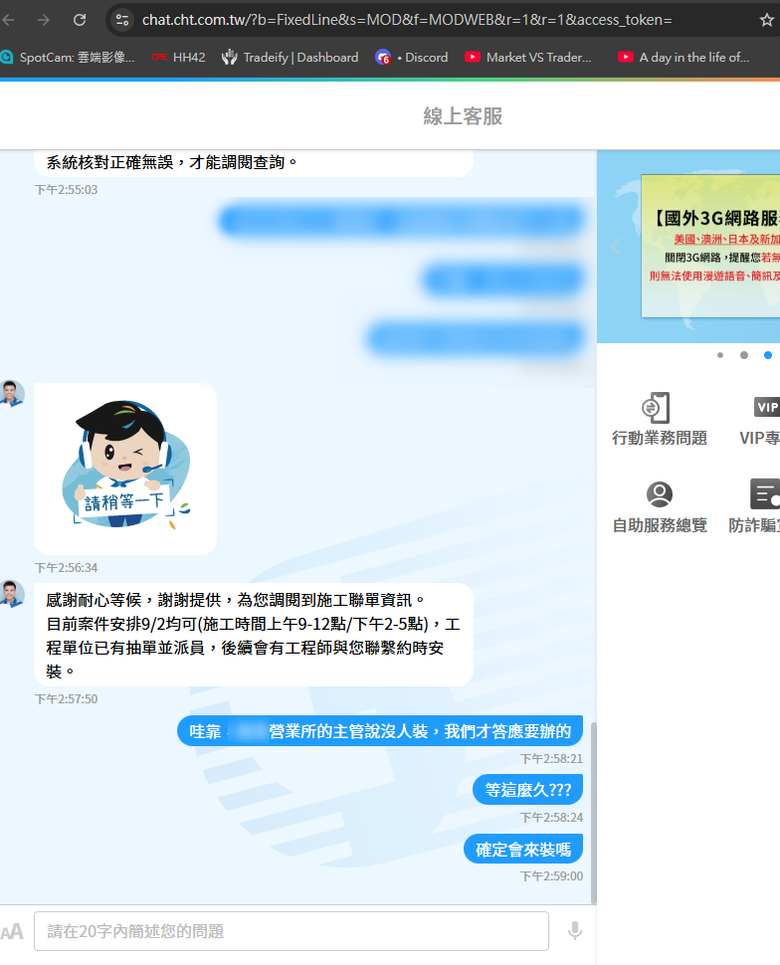Image resolution: width=780 pixels, height=965 pixels.
Task: Select the first banner carousel dot
Action: point(720,355)
